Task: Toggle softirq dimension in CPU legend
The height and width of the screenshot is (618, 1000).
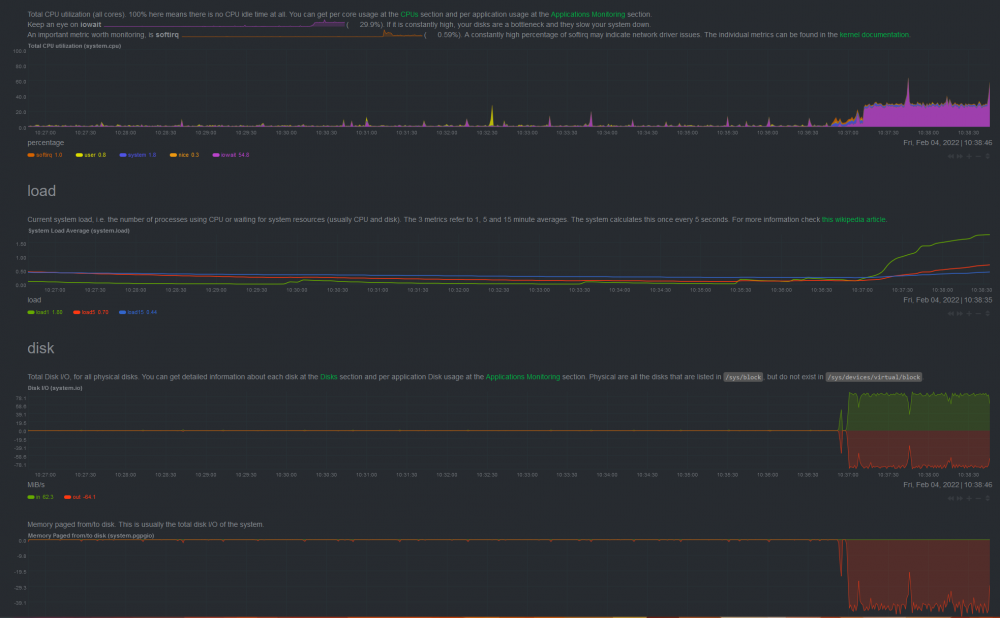Action: tap(45, 155)
